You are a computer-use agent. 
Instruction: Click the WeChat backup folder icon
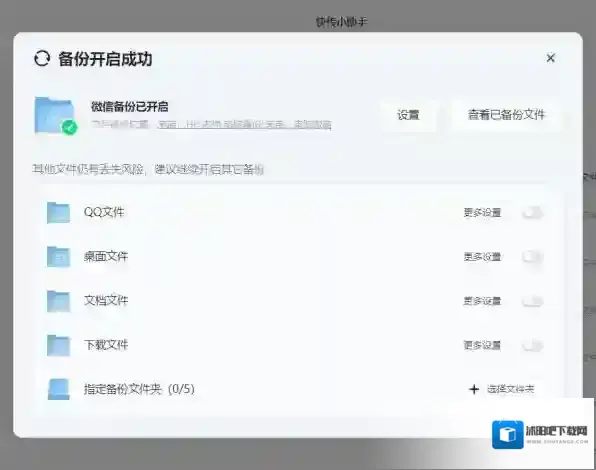55,116
